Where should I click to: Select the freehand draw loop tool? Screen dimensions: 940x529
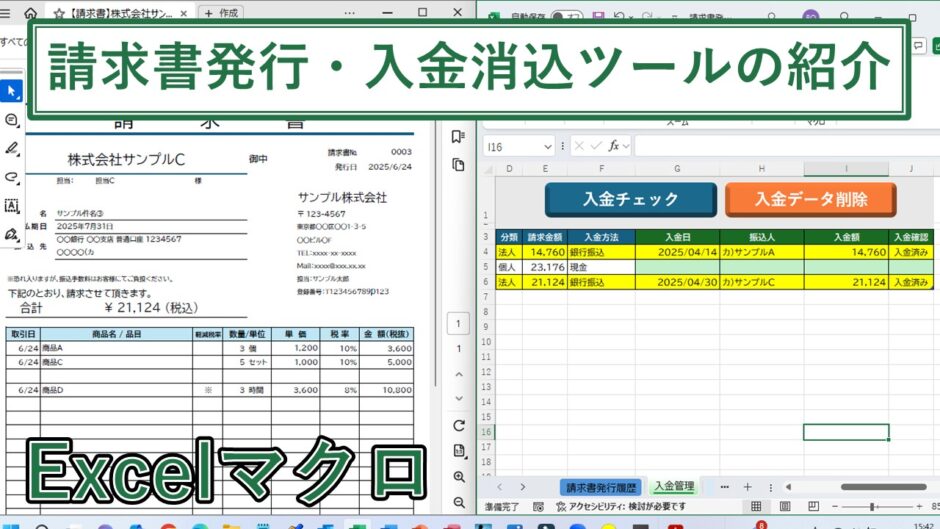coord(11,177)
